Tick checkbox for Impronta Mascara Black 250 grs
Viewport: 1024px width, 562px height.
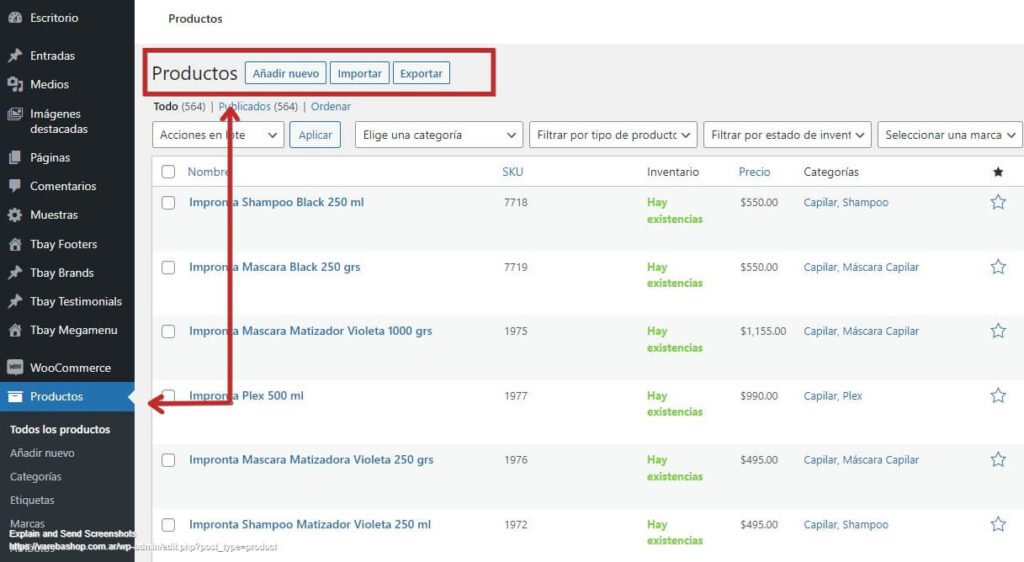coord(168,267)
